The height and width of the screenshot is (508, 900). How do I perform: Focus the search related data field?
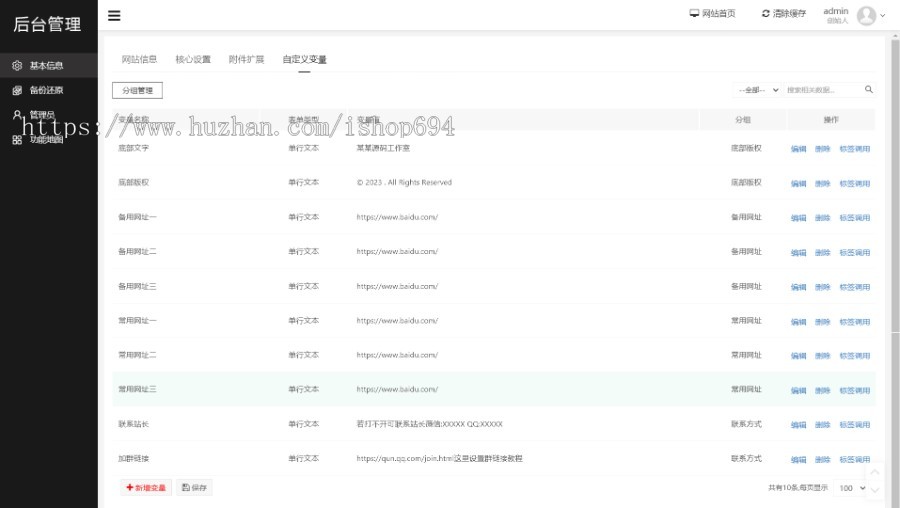tap(824, 90)
